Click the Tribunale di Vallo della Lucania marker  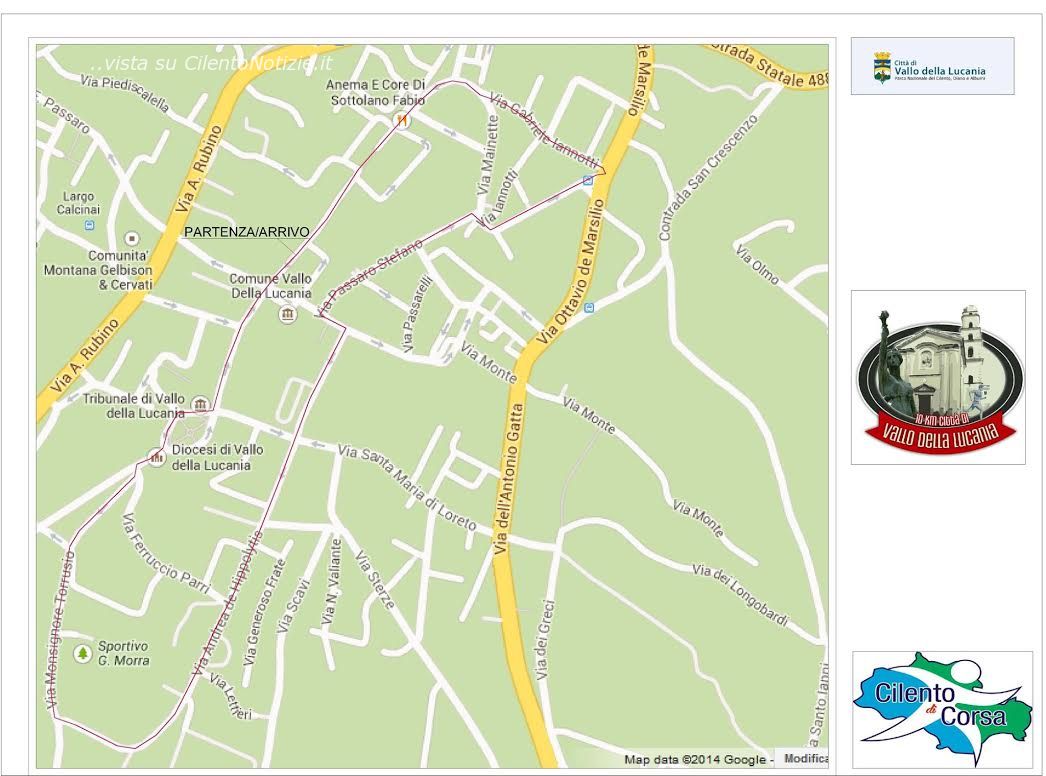coord(200,405)
